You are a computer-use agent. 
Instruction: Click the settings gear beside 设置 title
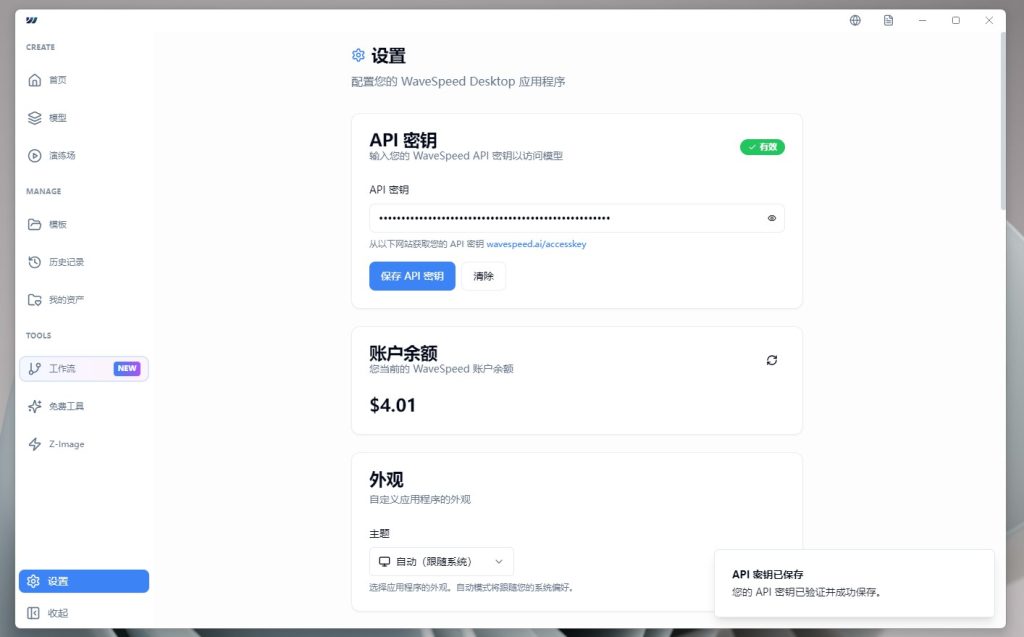[x=358, y=56]
